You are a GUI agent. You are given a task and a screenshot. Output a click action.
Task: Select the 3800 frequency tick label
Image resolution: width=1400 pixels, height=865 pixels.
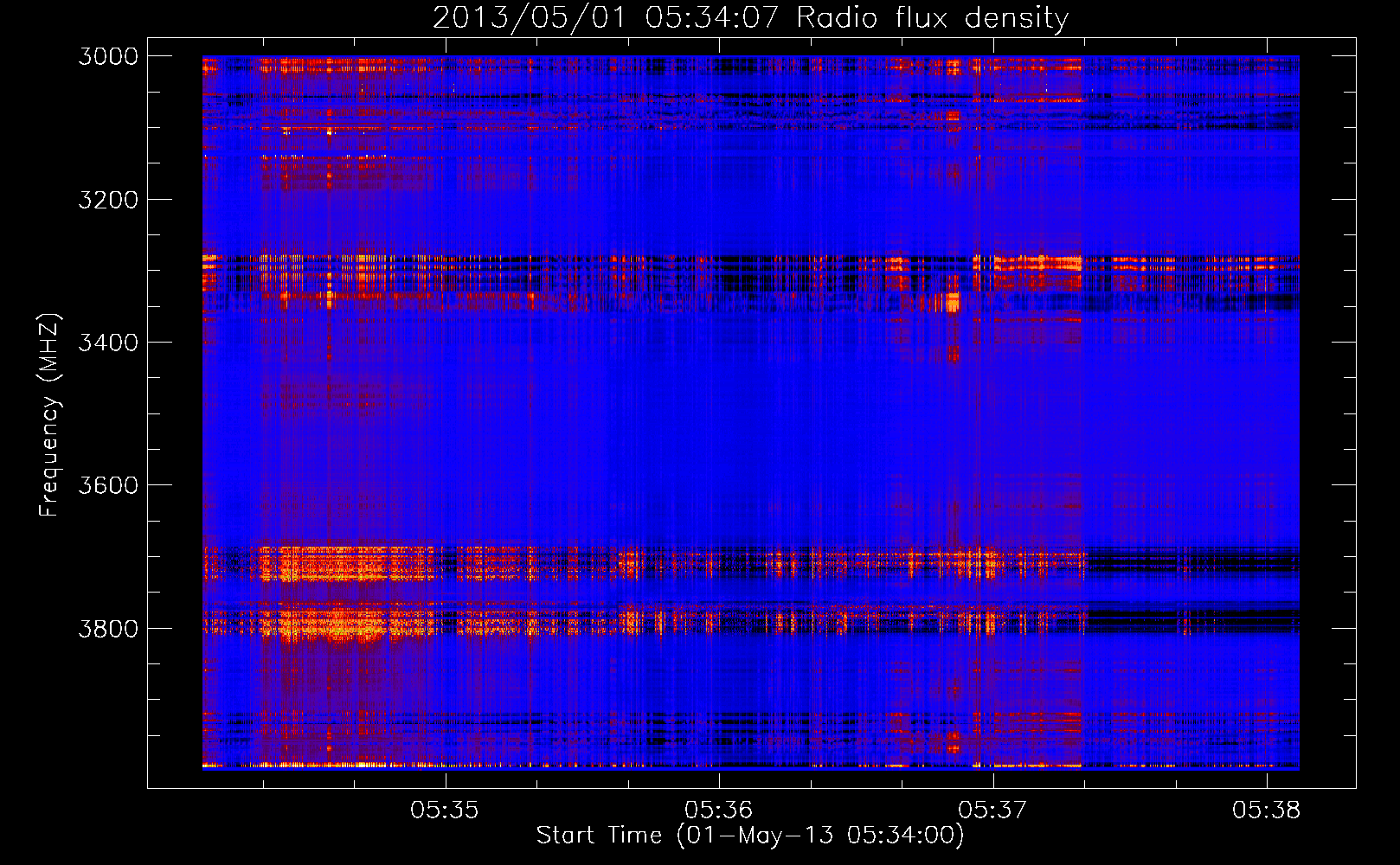click(108, 628)
